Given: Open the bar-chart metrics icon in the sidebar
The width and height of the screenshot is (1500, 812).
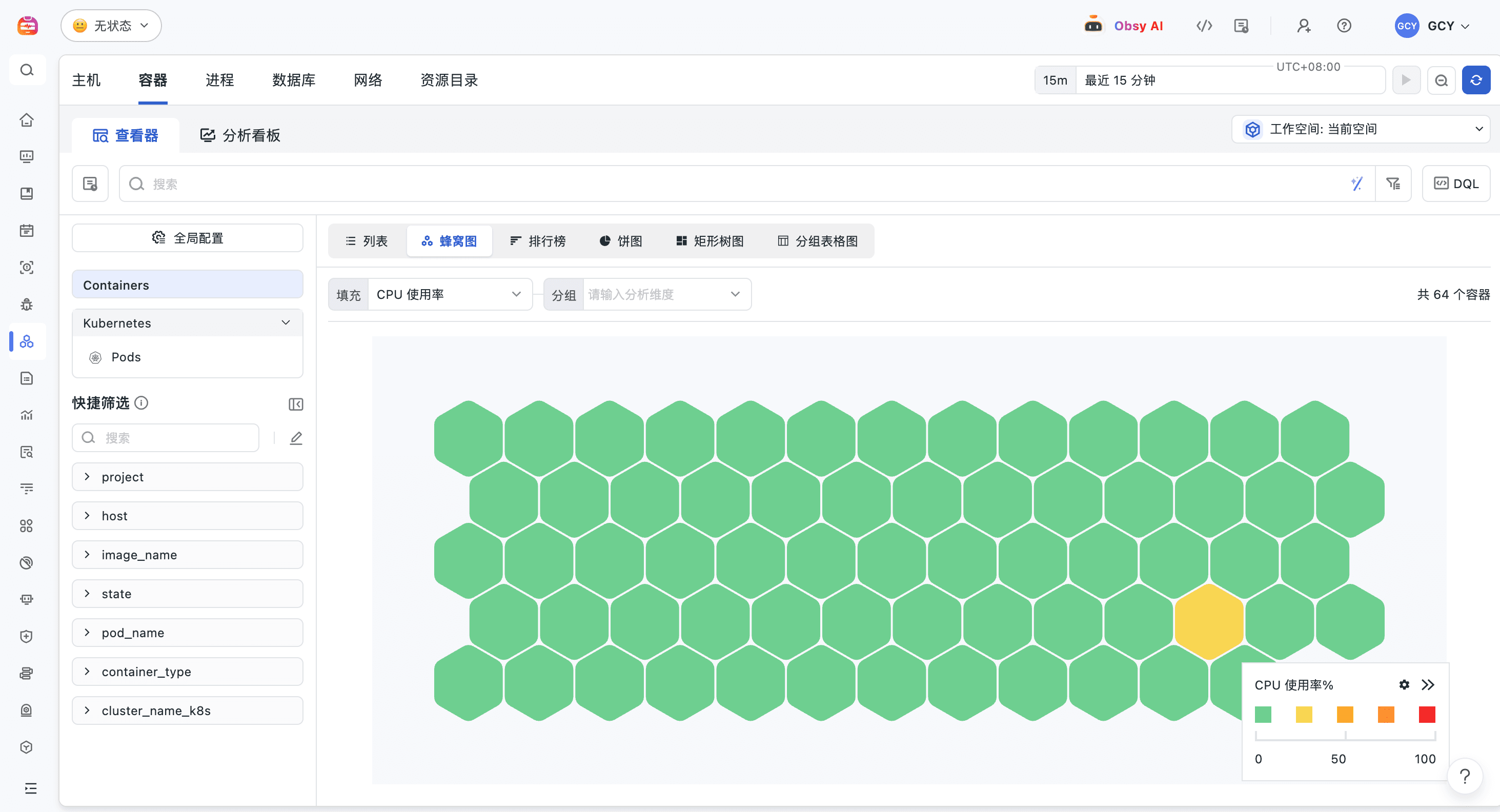Looking at the screenshot, I should [27, 415].
